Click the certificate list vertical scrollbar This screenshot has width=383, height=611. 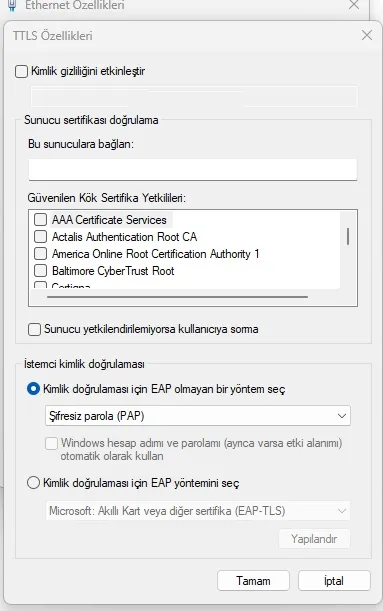coord(348,236)
